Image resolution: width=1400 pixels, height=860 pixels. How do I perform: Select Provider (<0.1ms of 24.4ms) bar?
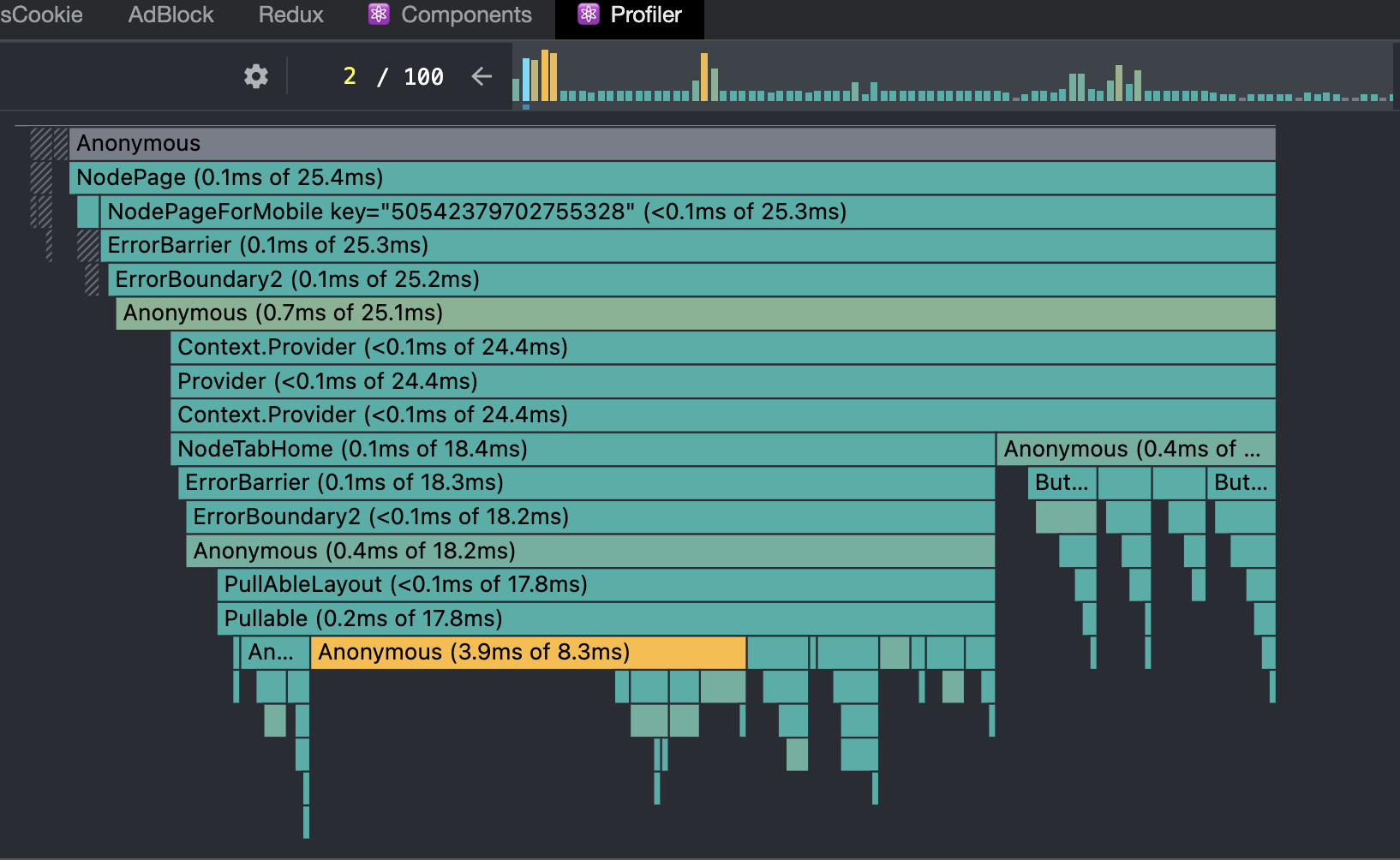click(723, 381)
